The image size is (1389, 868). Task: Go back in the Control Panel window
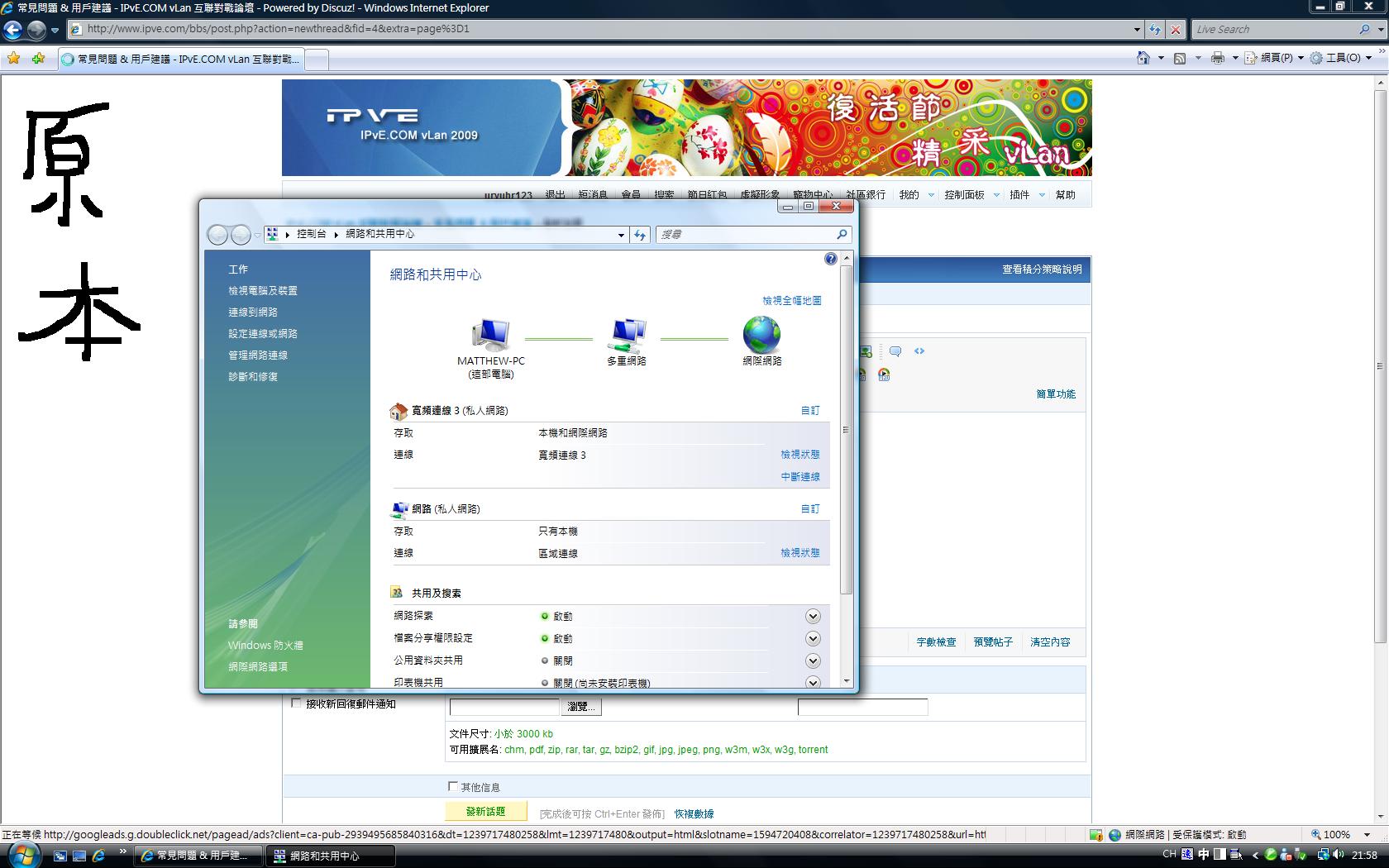[x=217, y=235]
